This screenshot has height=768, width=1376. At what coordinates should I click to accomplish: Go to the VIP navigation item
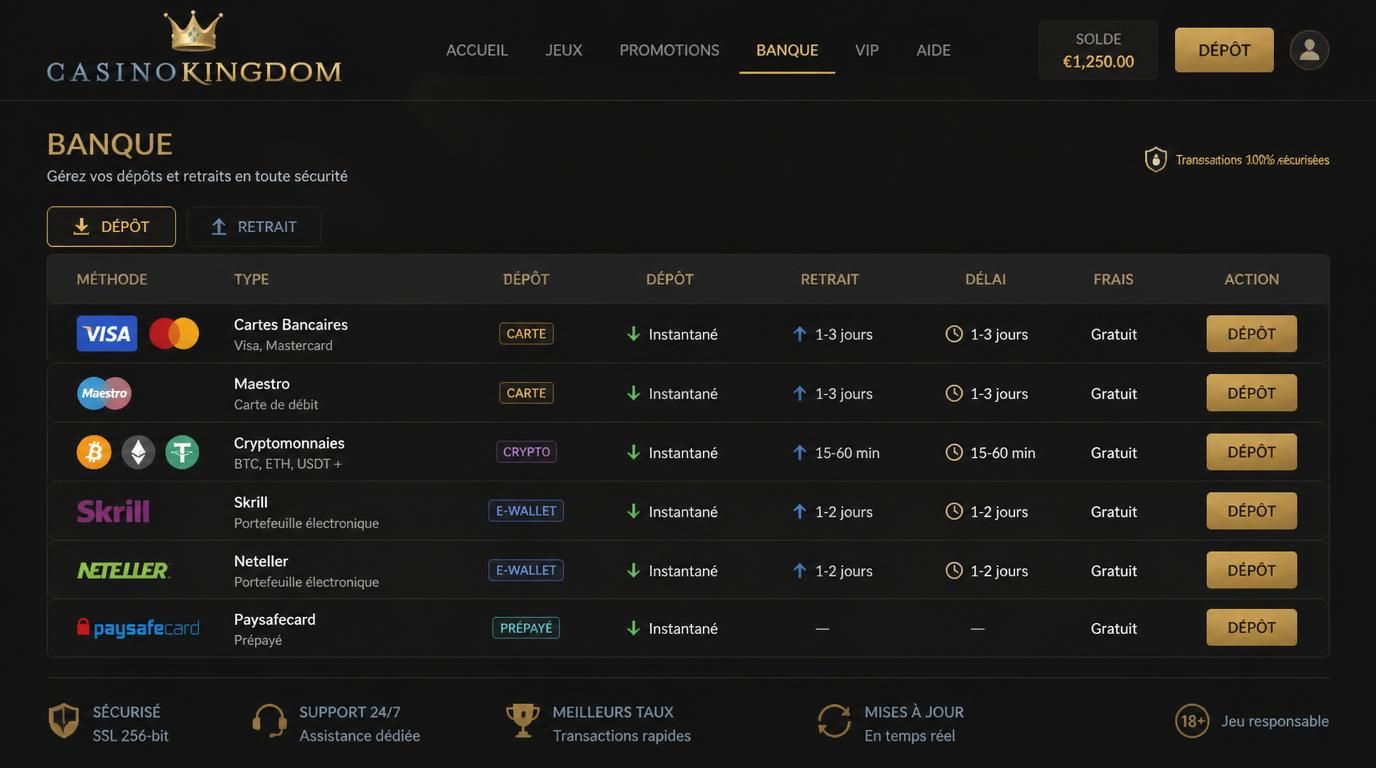(x=867, y=50)
